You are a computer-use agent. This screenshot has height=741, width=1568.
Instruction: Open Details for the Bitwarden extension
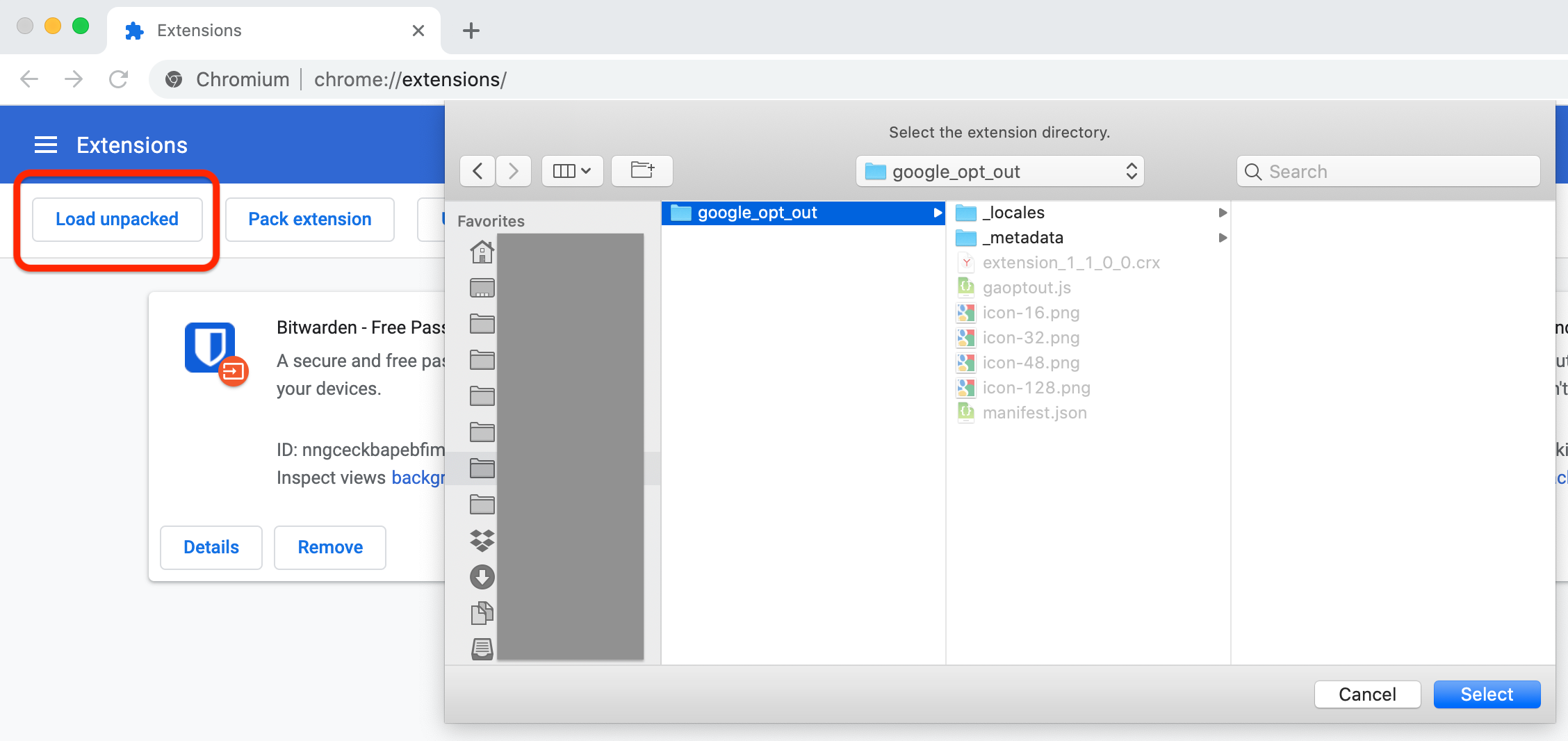coord(211,547)
